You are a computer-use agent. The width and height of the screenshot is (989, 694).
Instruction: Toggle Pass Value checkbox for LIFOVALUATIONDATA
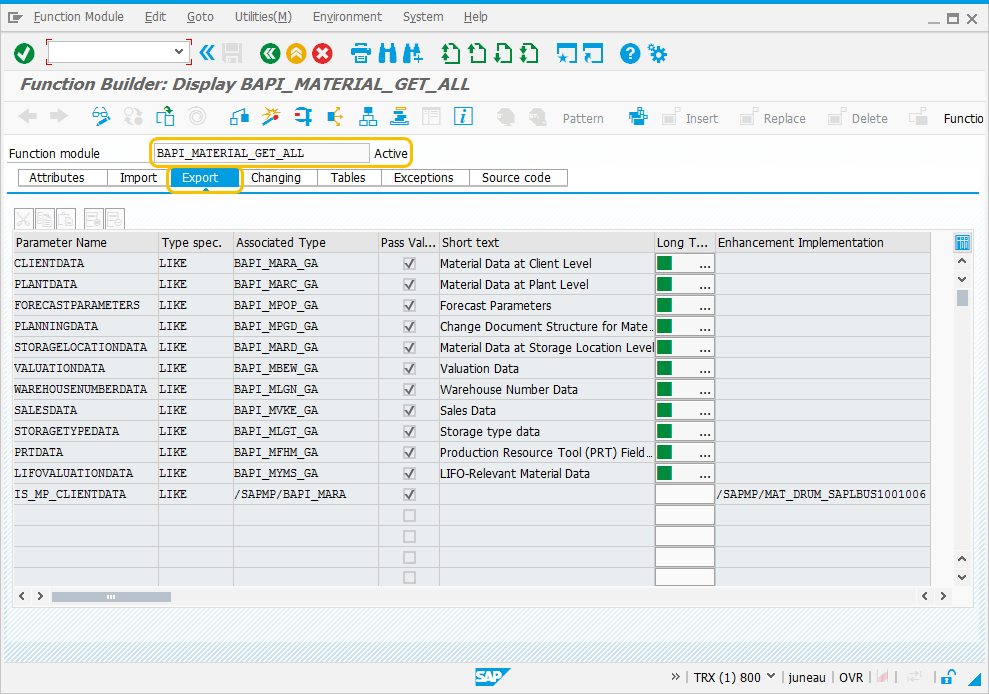click(x=409, y=473)
